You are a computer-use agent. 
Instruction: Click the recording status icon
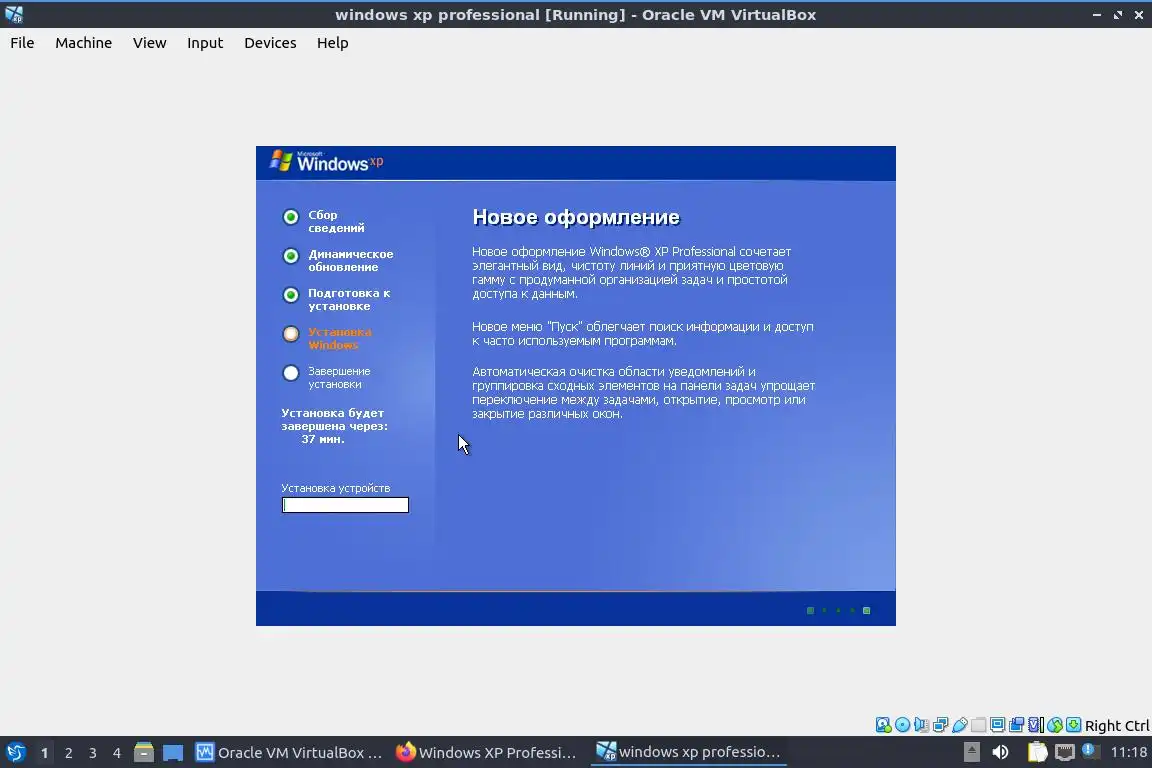point(1017,725)
